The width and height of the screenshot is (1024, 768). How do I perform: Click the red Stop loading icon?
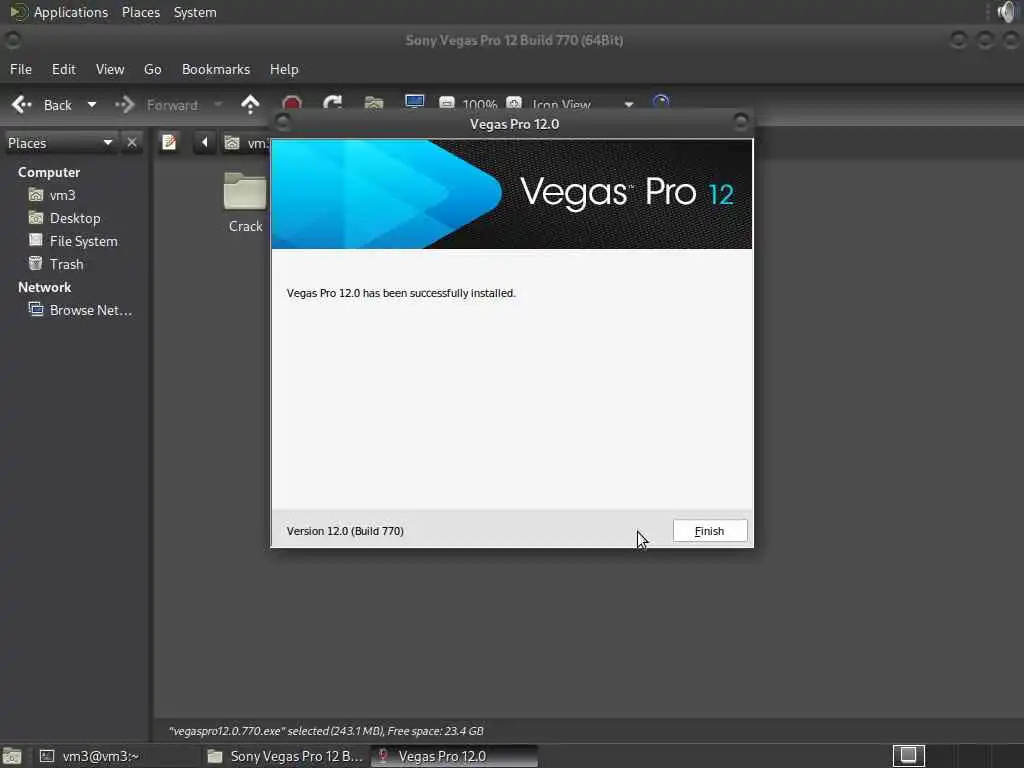pyautogui.click(x=292, y=104)
